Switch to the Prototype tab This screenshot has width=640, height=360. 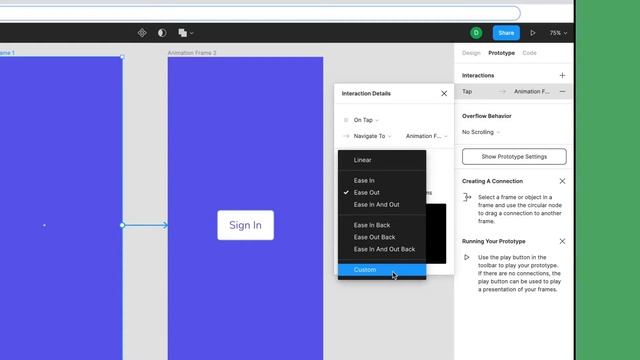tap(501, 53)
